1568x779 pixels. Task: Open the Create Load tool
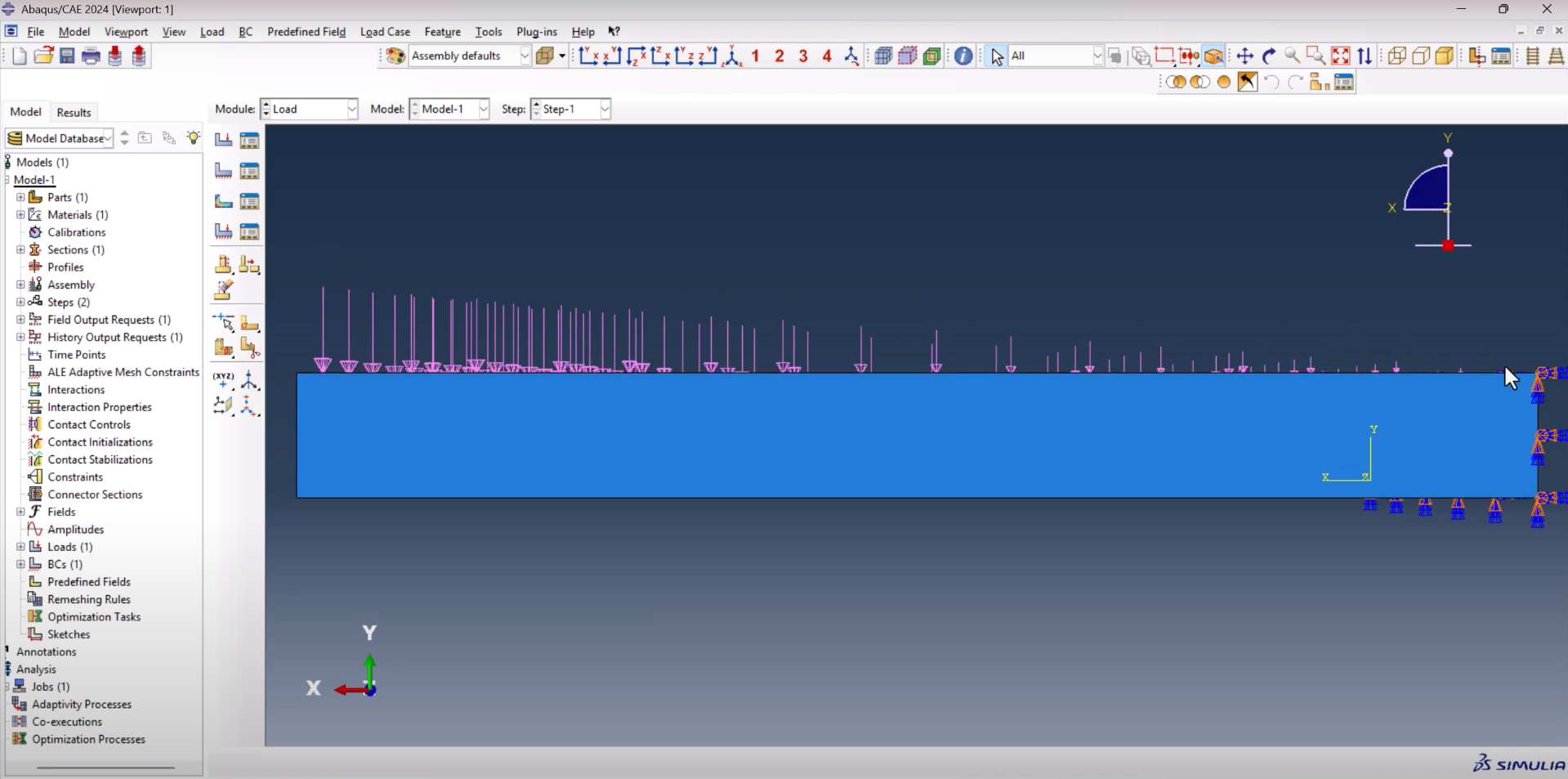coord(224,139)
